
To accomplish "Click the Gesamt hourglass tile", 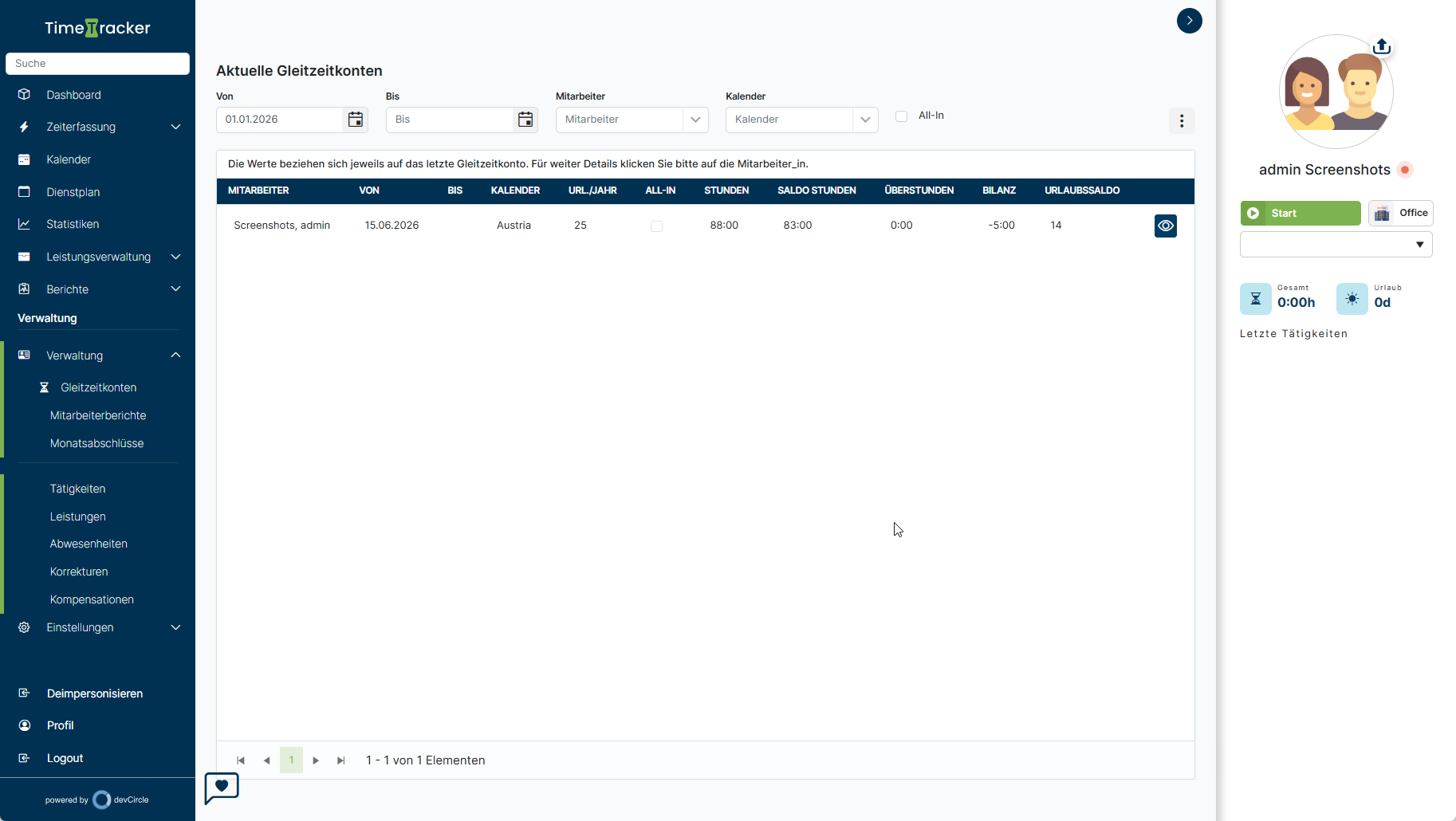I will click(x=1256, y=299).
